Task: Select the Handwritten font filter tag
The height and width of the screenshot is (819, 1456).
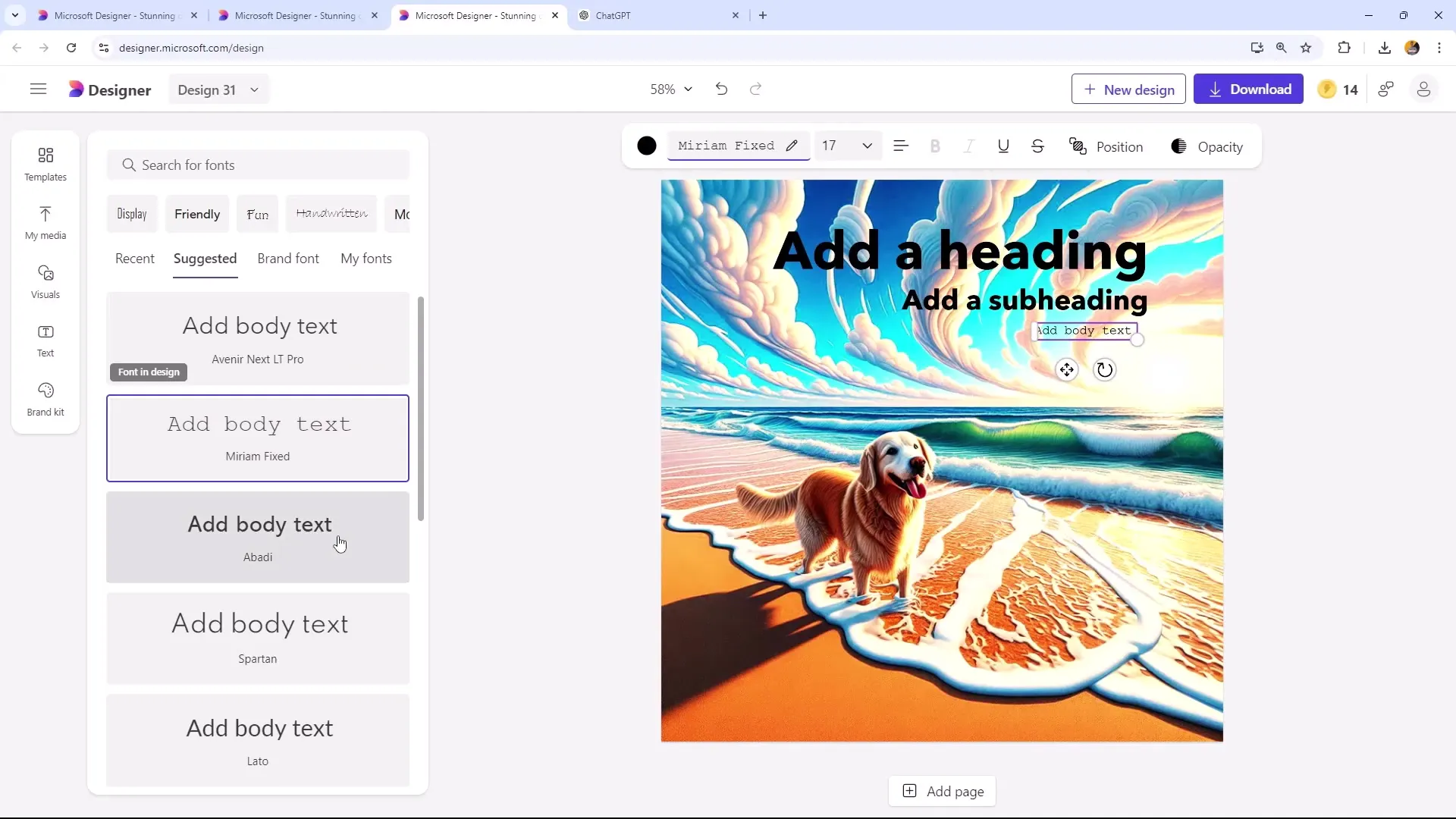Action: coord(331,214)
